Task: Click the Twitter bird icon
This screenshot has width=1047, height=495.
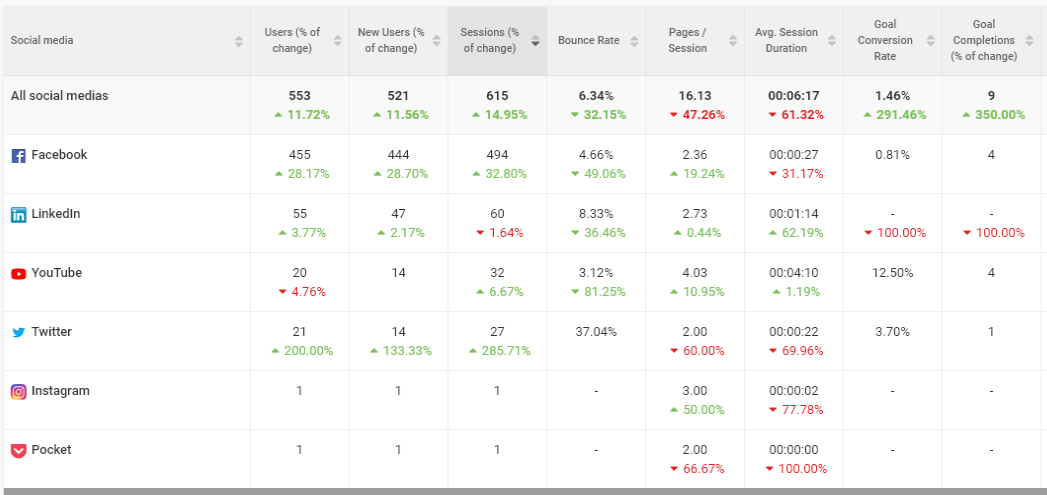Action: [19, 333]
